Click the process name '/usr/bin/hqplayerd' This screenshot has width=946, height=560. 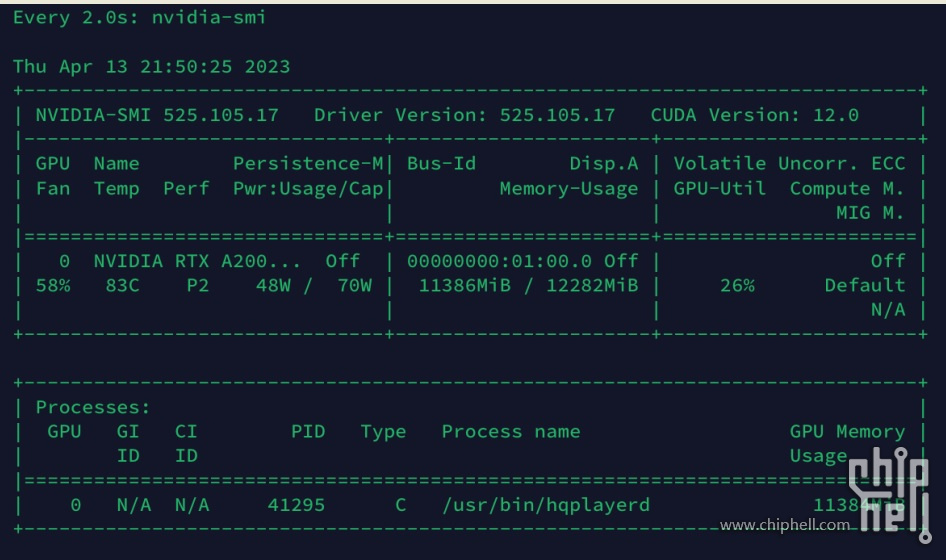[x=546, y=505]
